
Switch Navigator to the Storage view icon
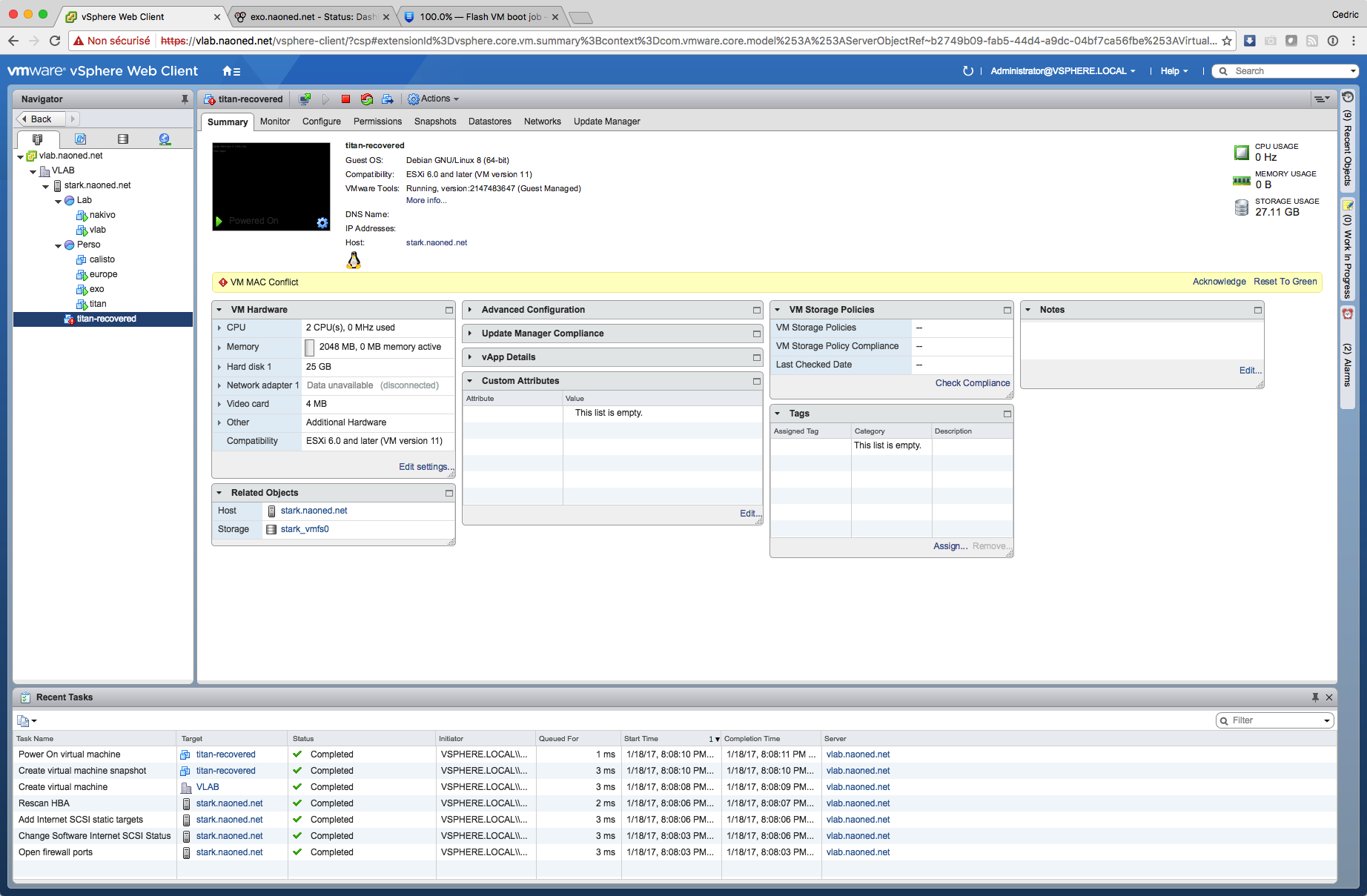123,139
